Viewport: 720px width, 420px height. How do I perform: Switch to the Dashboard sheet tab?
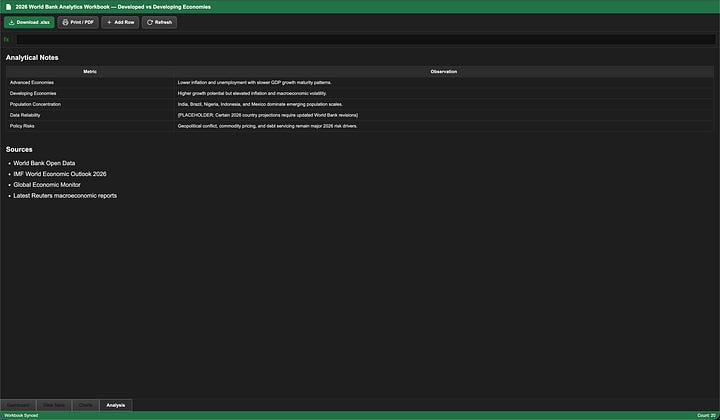click(18, 405)
